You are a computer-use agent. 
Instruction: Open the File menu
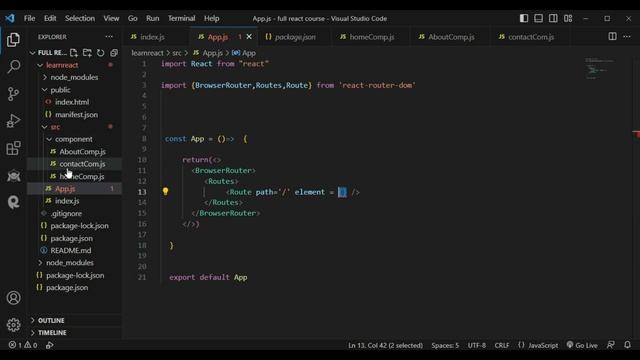pyautogui.click(x=29, y=18)
